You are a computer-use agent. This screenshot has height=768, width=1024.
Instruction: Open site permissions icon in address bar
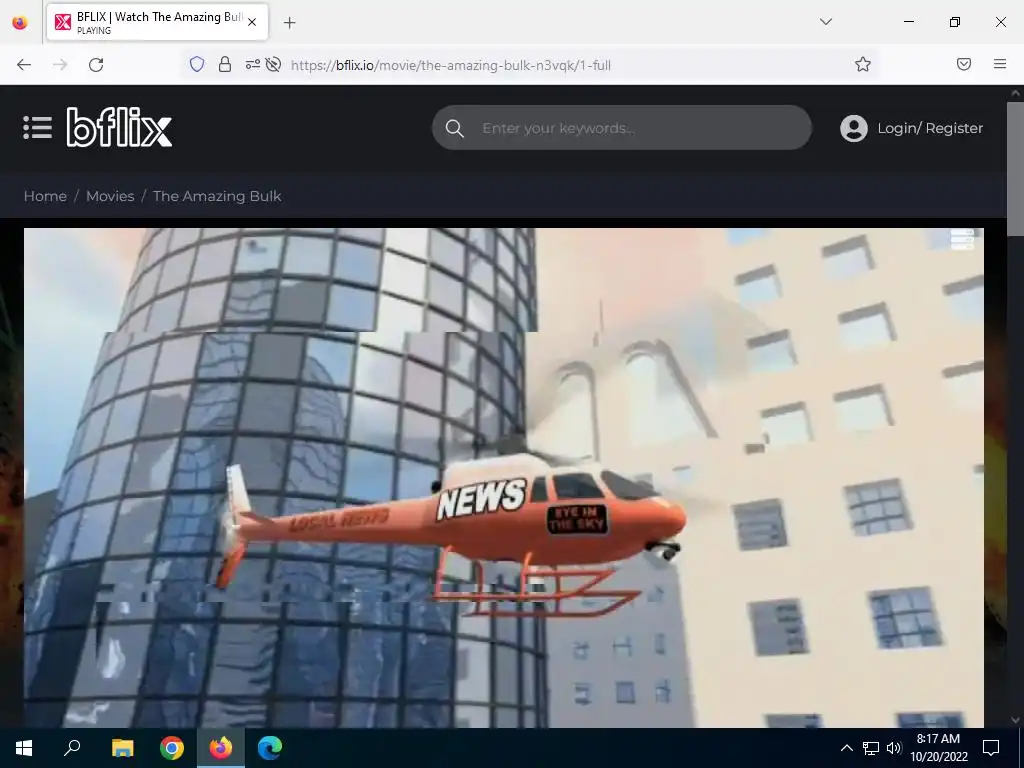point(252,64)
